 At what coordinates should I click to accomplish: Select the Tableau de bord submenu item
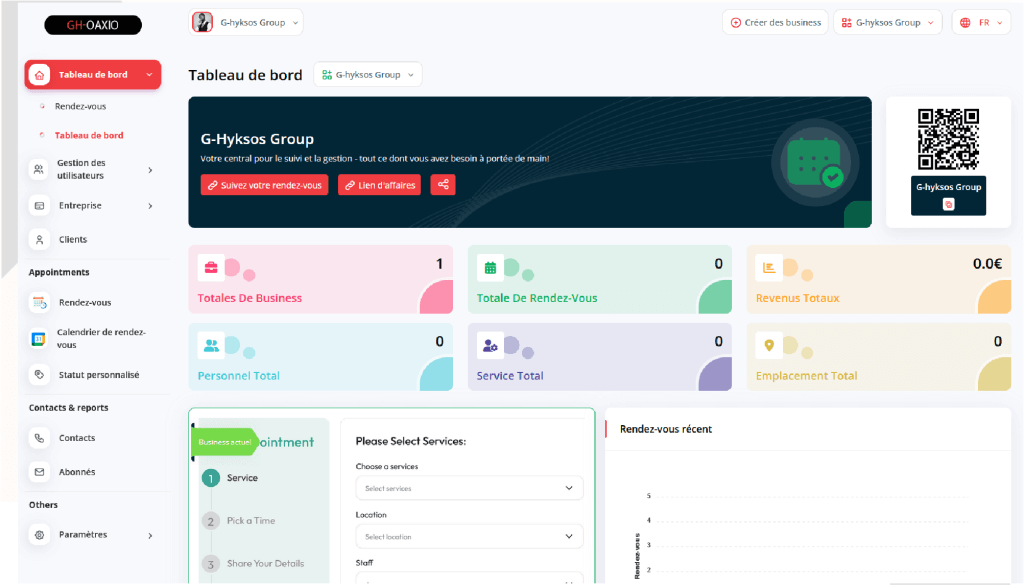point(89,135)
